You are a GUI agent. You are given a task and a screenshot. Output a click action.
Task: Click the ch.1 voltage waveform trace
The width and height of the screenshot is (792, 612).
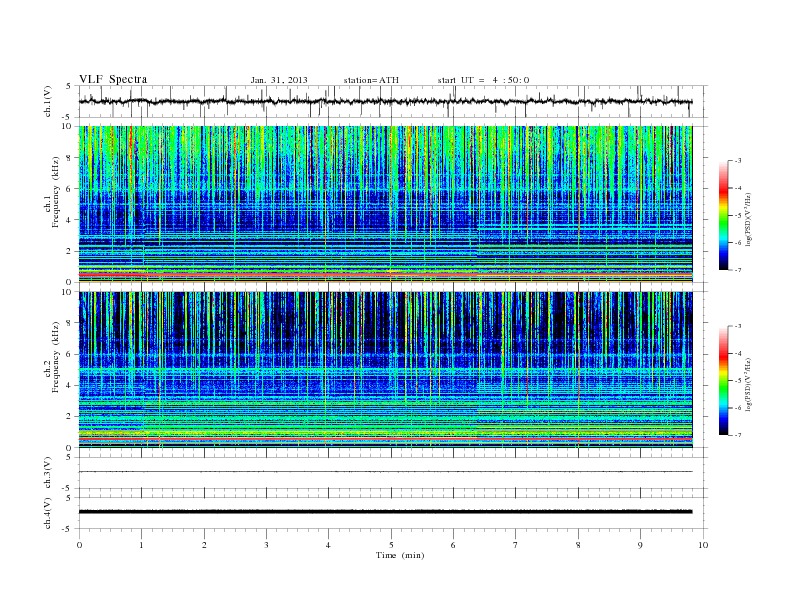tap(385, 101)
